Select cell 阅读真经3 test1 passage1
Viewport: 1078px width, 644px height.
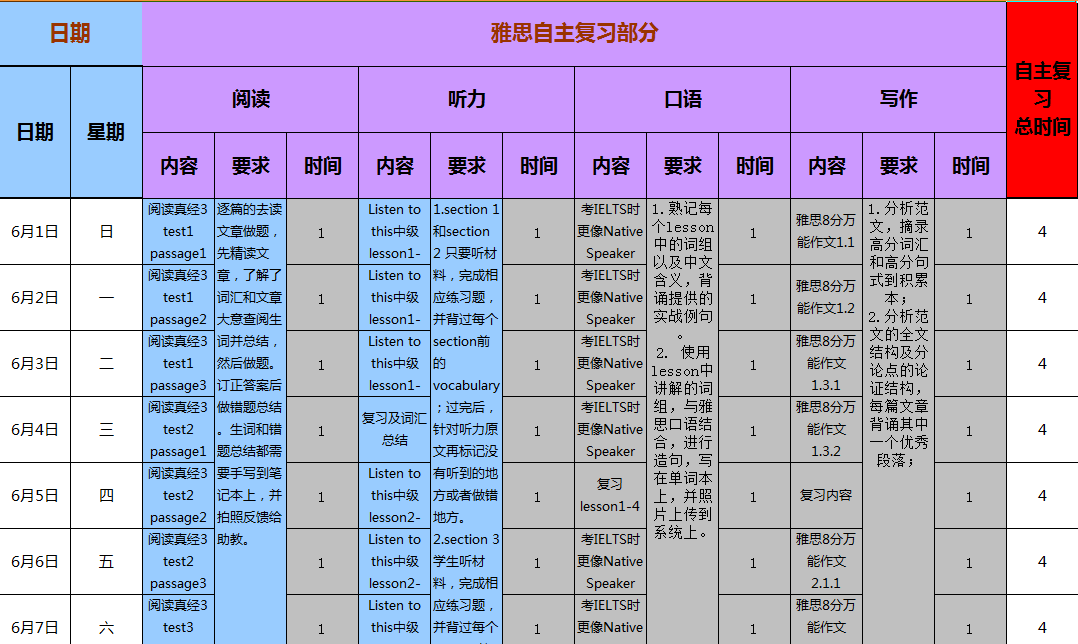179,232
